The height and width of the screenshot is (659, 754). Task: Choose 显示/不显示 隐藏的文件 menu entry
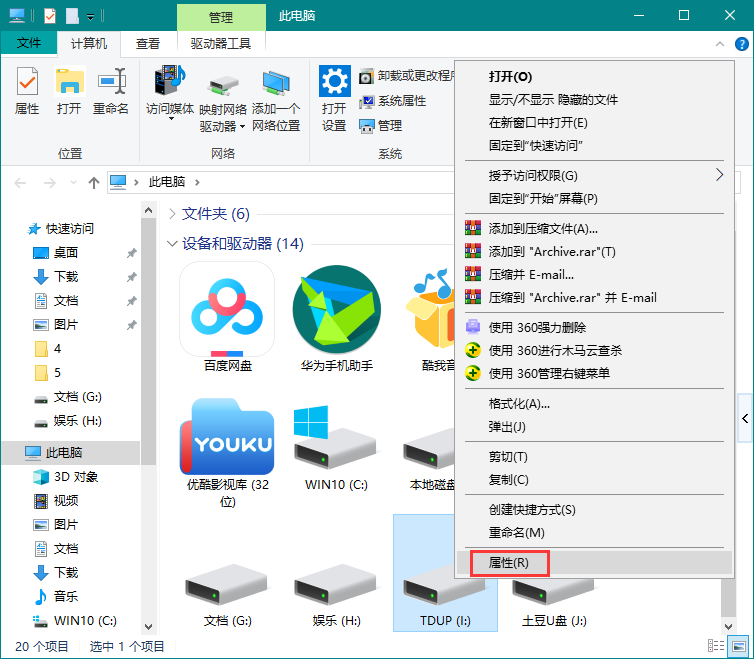(594, 100)
